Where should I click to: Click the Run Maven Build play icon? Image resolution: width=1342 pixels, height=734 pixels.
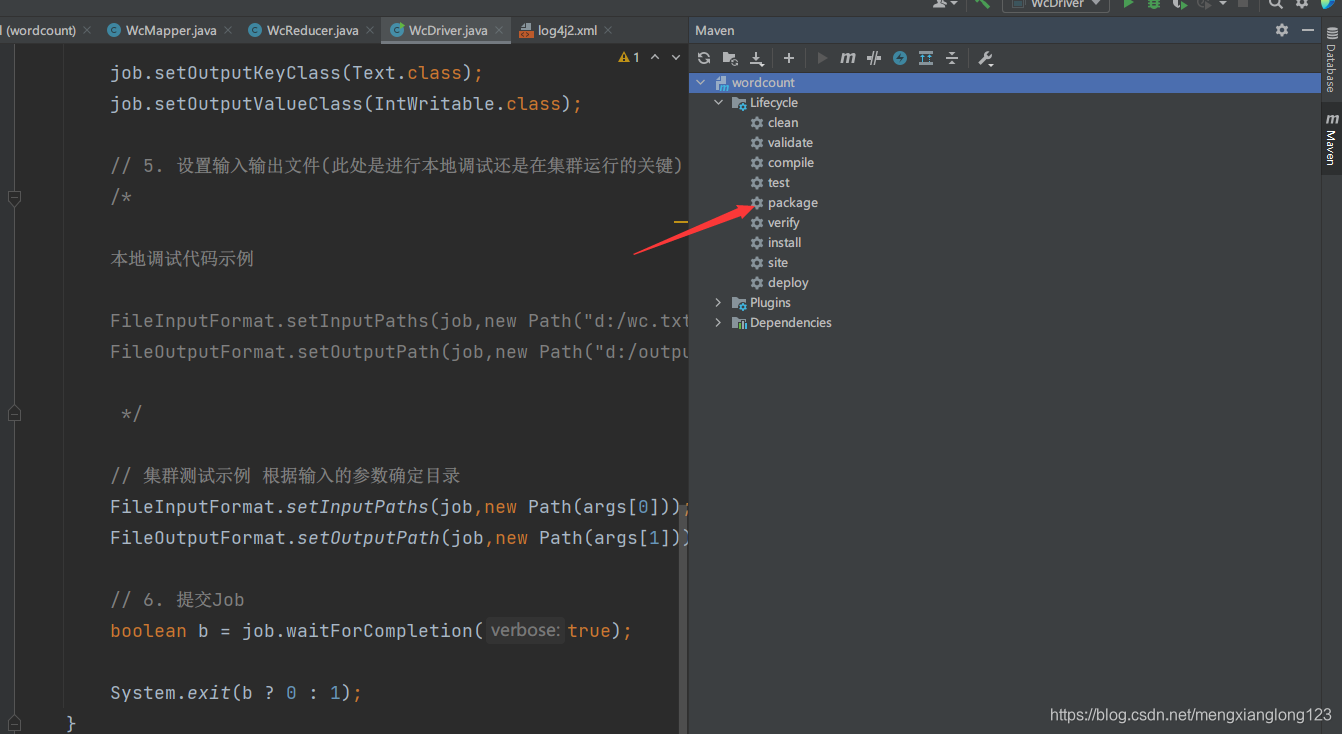822,58
